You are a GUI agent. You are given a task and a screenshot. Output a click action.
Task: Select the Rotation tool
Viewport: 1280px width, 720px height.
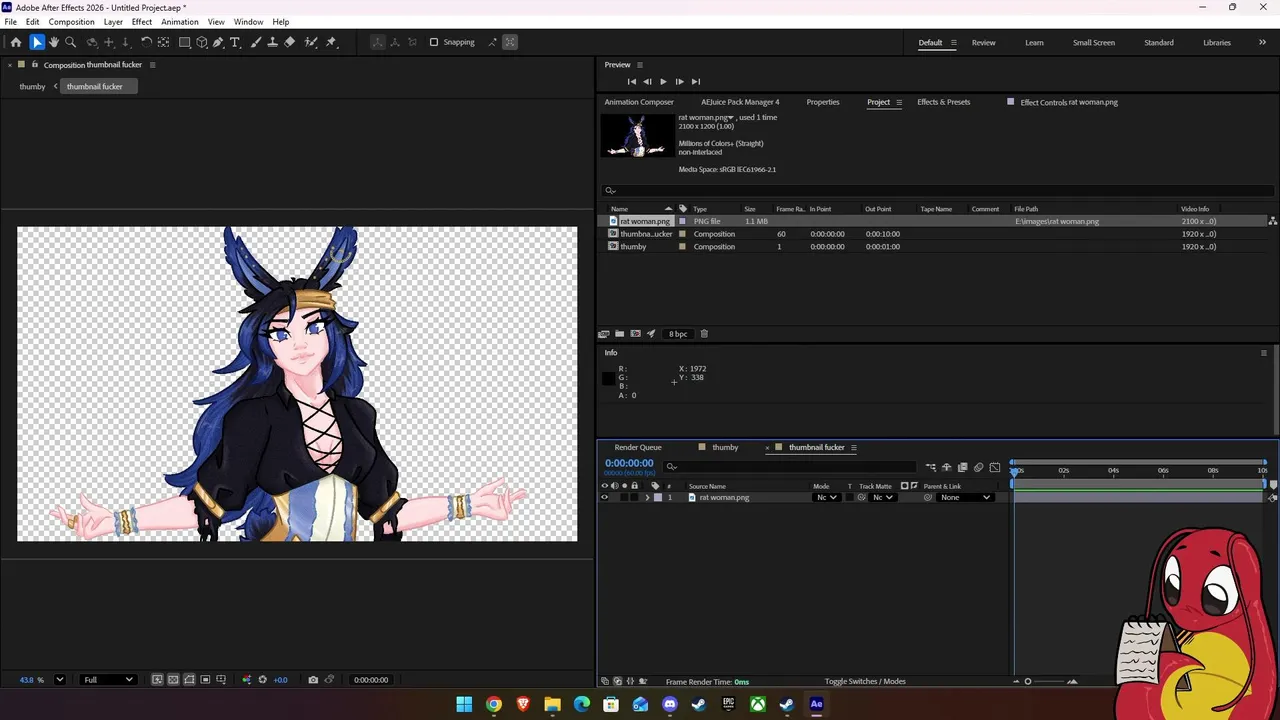tap(146, 42)
